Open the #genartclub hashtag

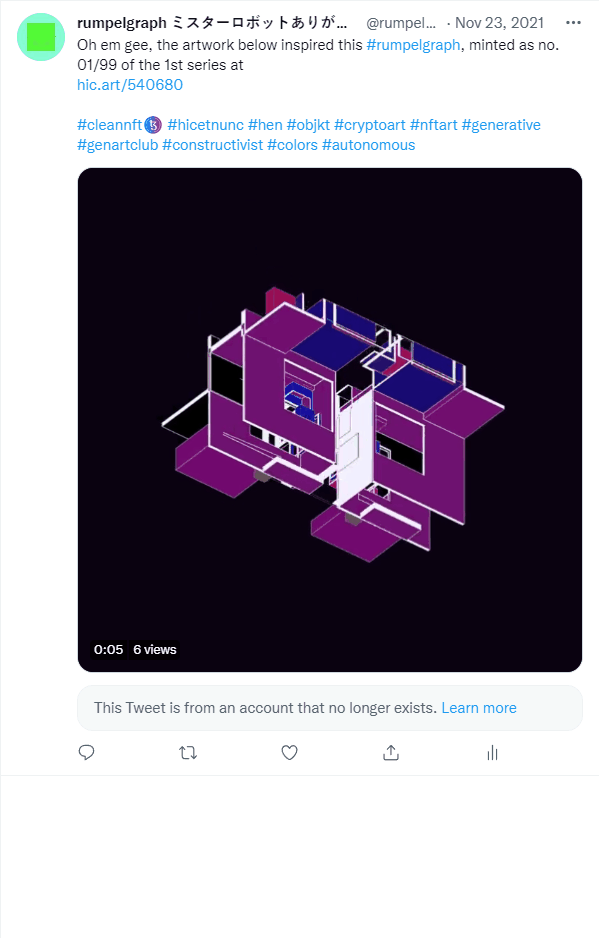point(117,145)
